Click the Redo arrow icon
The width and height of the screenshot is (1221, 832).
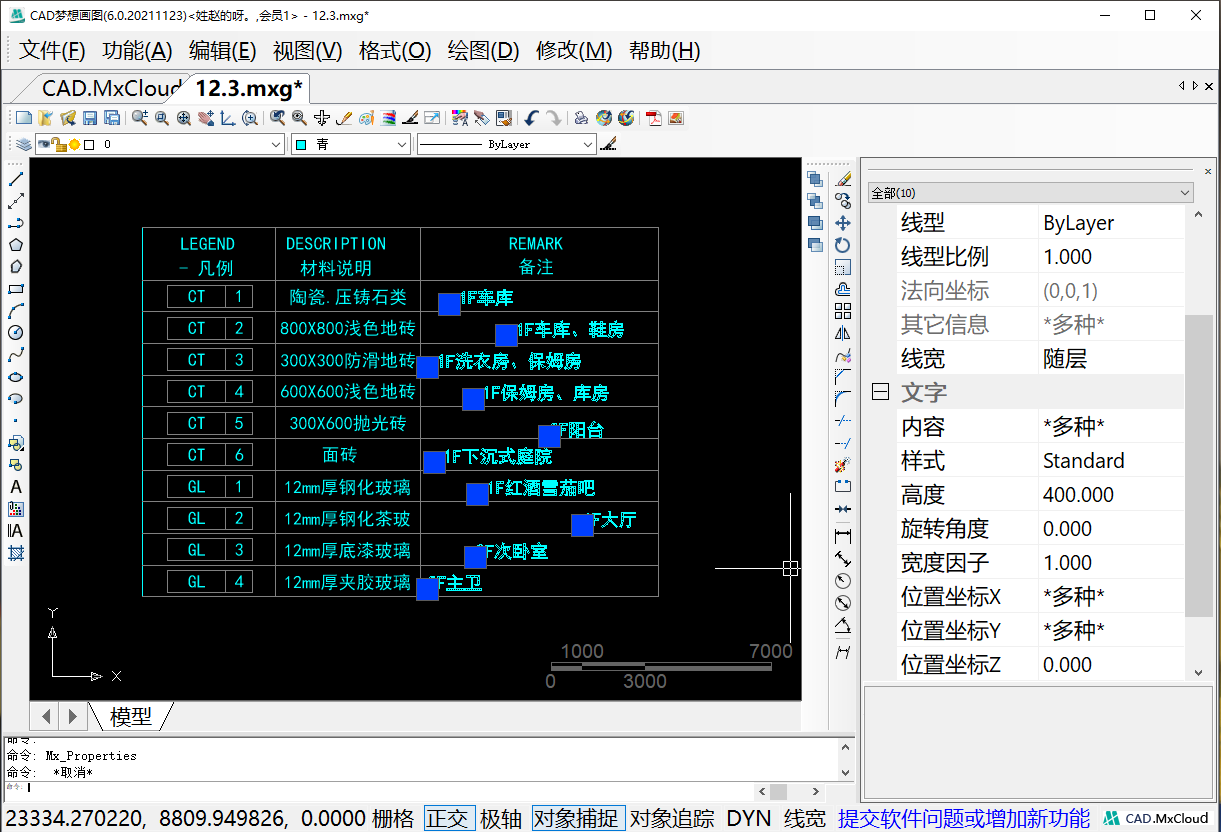554,118
